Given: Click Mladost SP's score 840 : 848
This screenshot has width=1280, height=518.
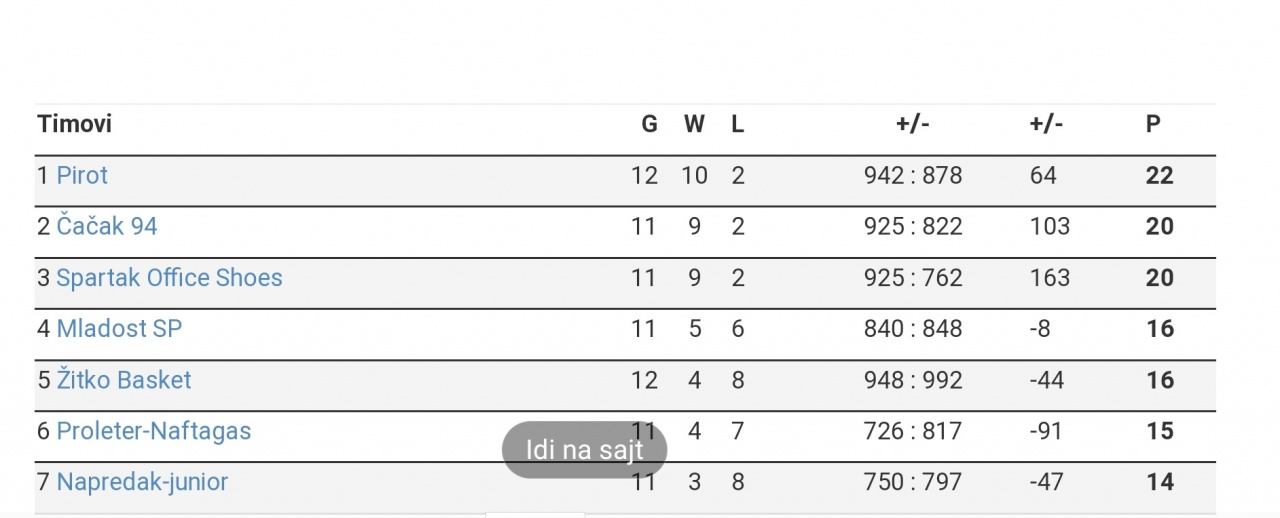Looking at the screenshot, I should point(912,329).
